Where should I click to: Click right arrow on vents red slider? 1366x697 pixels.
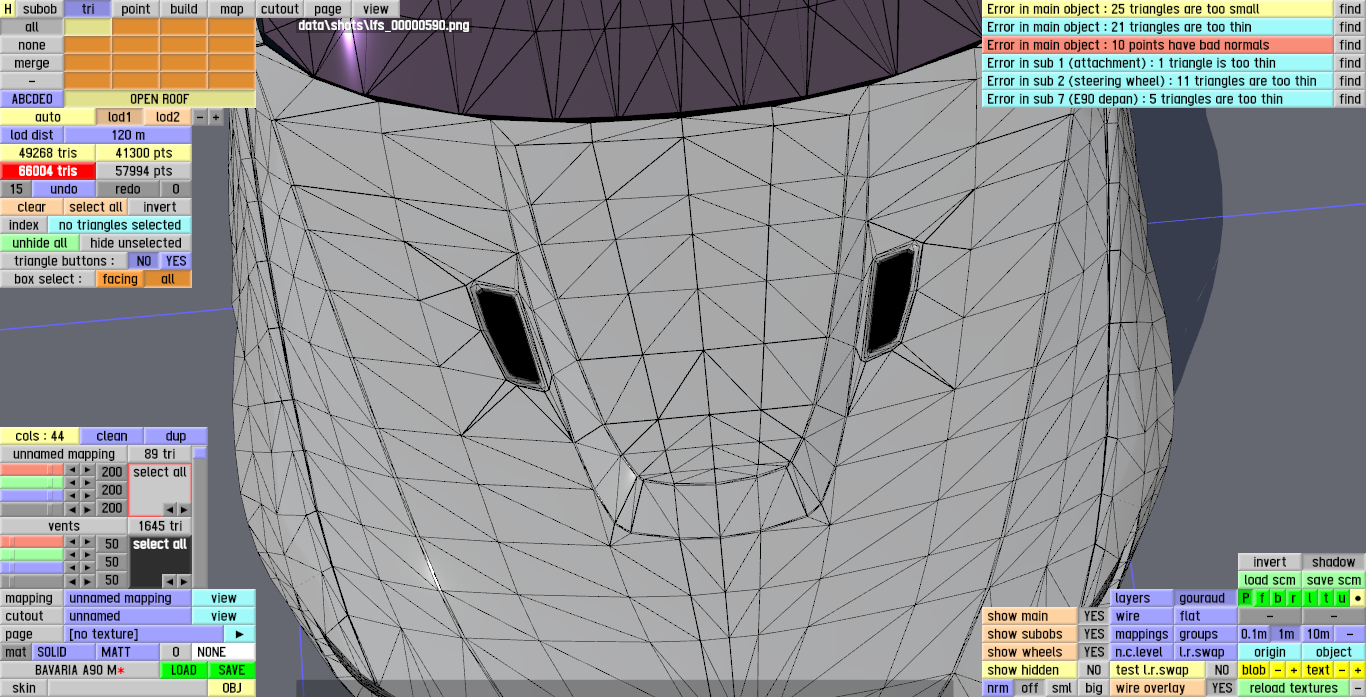(87, 542)
